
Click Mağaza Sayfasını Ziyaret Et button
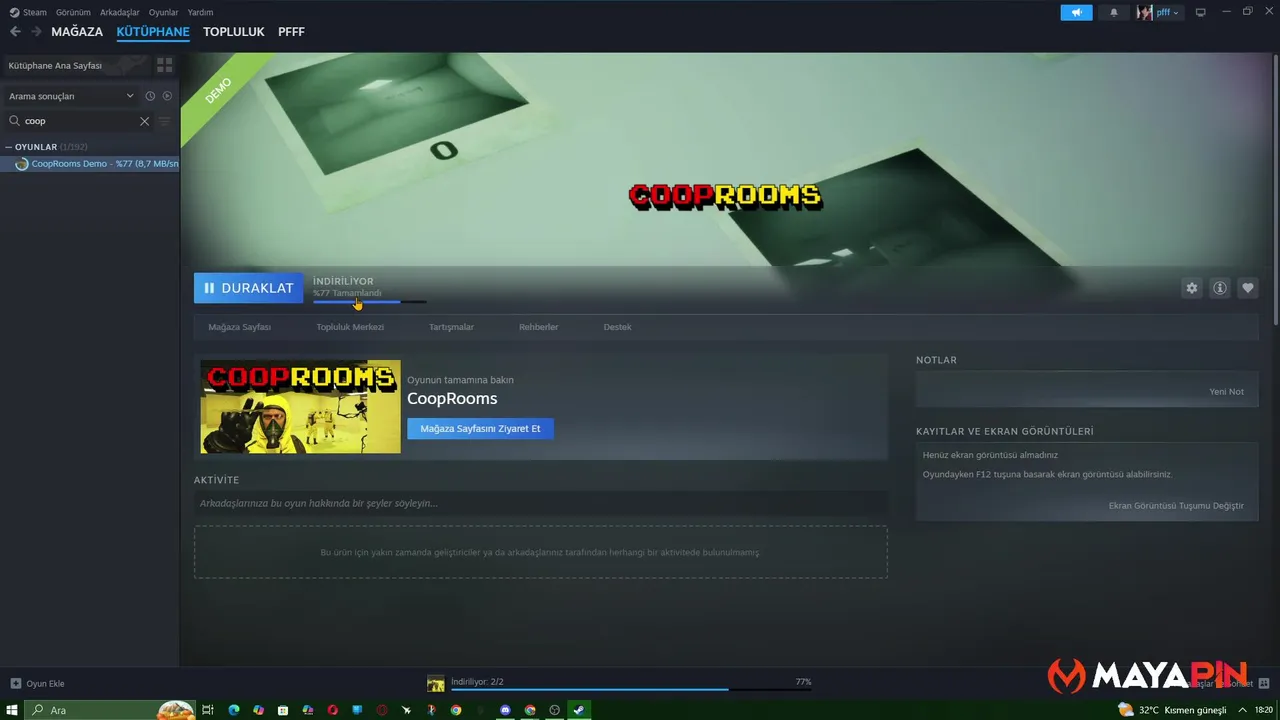point(480,428)
